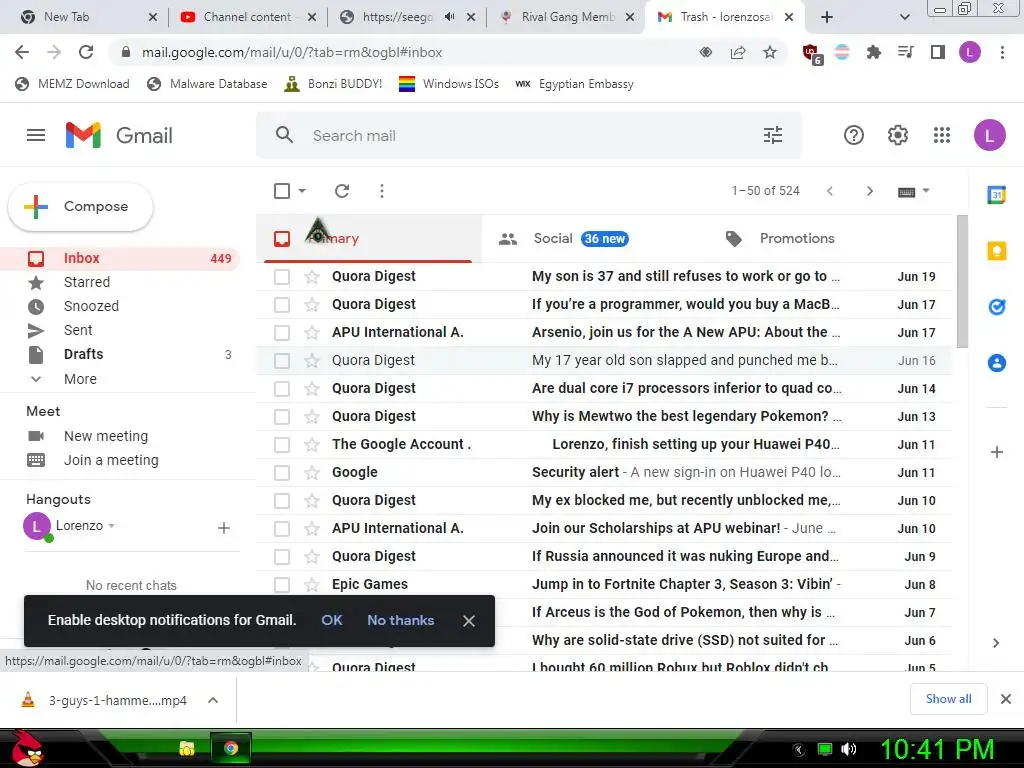Screen dimensions: 1024x768
Task: Open Google Tasks side panel icon
Action: [x=997, y=306]
